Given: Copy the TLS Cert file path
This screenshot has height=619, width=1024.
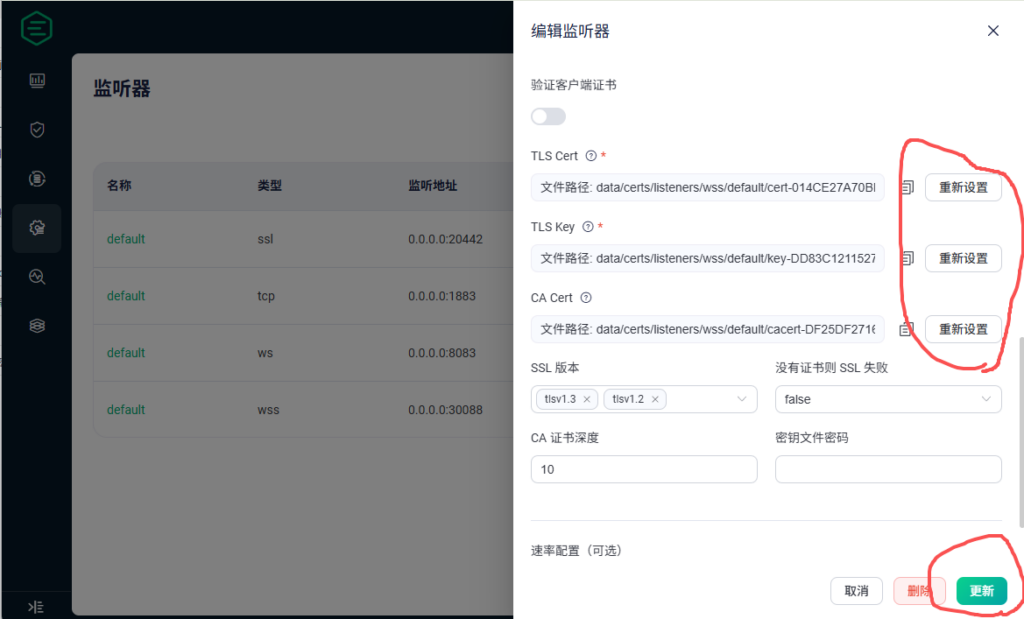Looking at the screenshot, I should pyautogui.click(x=906, y=187).
